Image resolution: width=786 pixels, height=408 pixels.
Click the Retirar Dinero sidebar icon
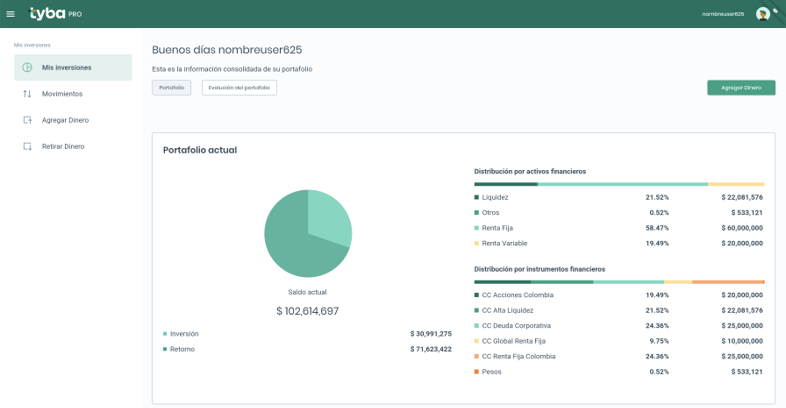[27, 146]
